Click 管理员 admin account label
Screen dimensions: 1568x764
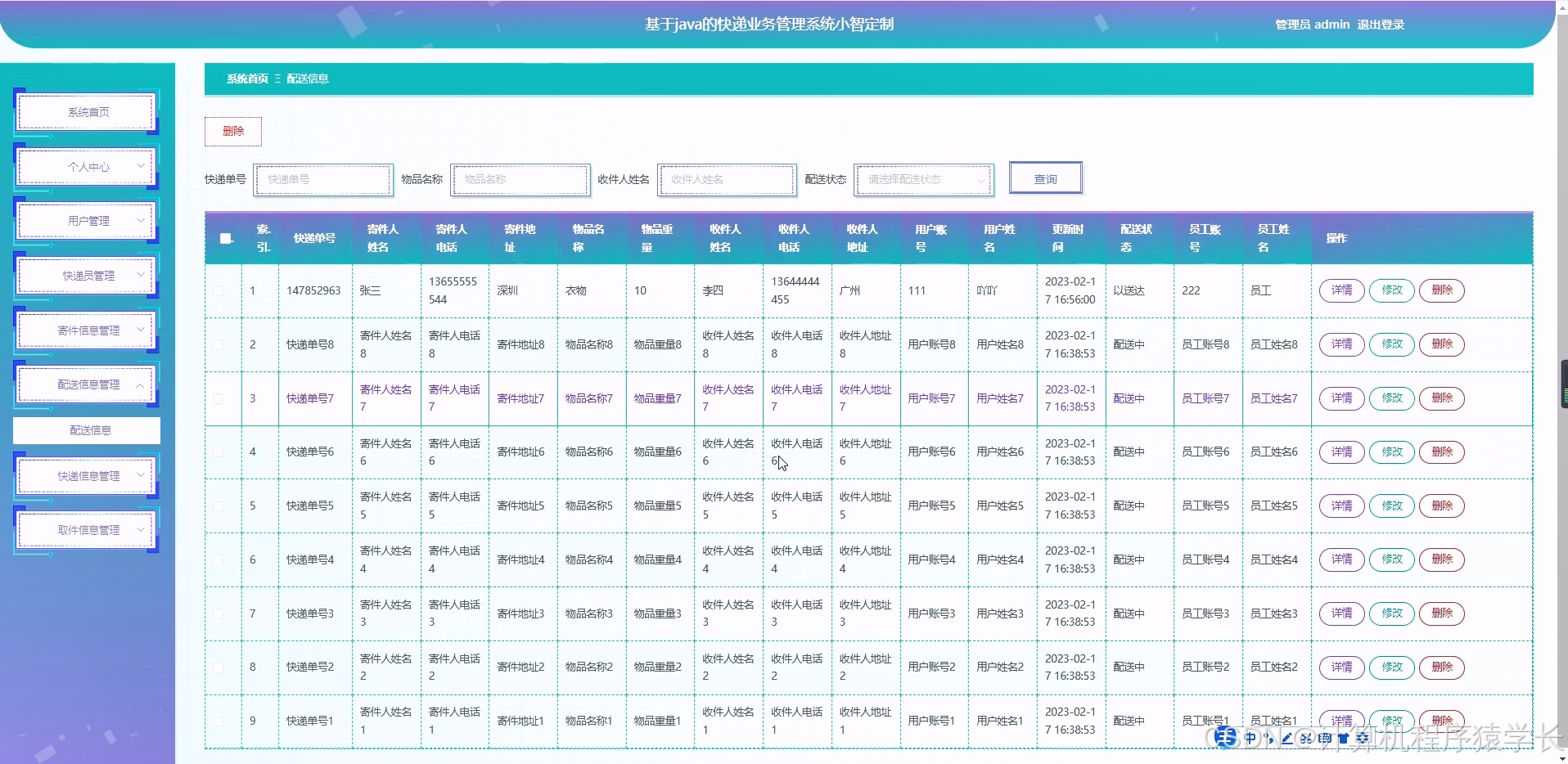(1312, 25)
